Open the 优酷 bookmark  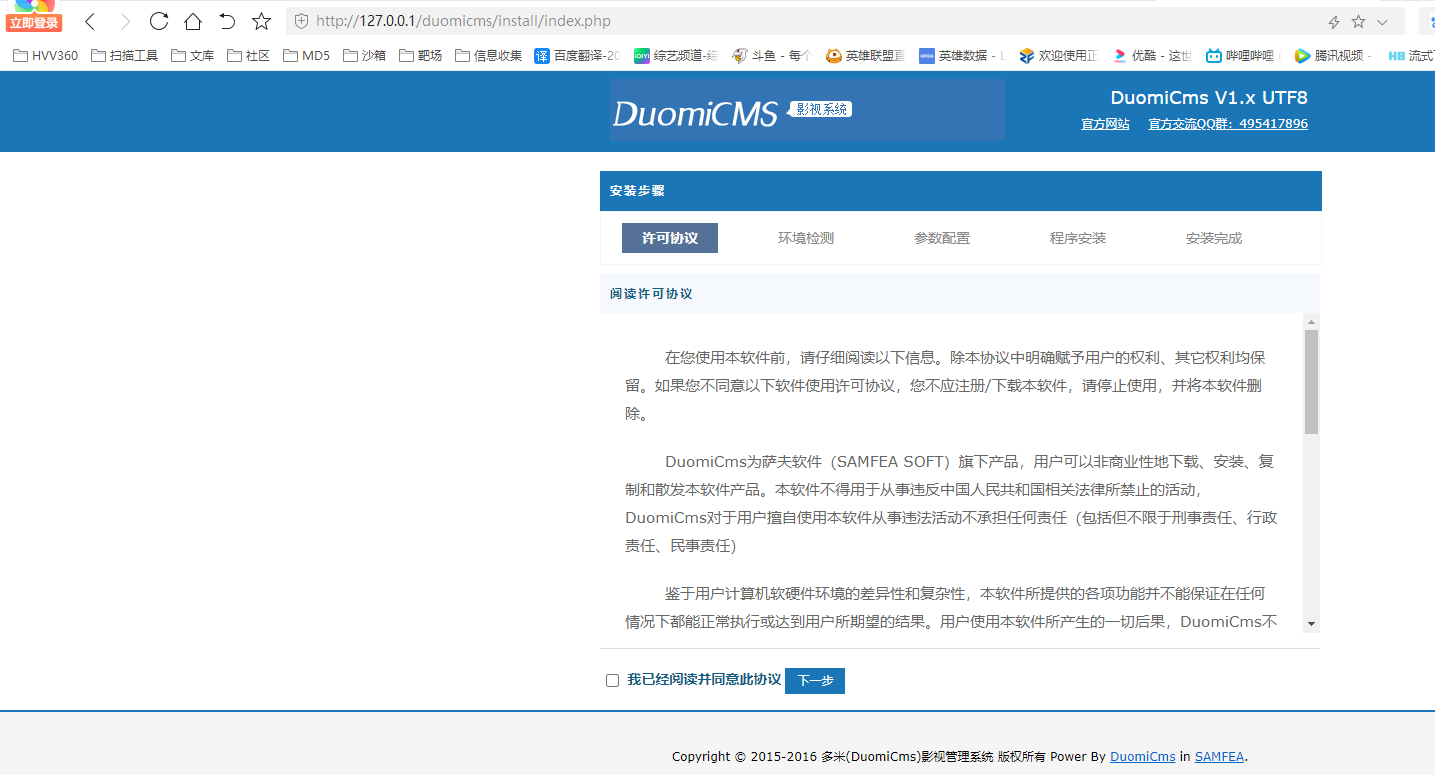click(1152, 56)
